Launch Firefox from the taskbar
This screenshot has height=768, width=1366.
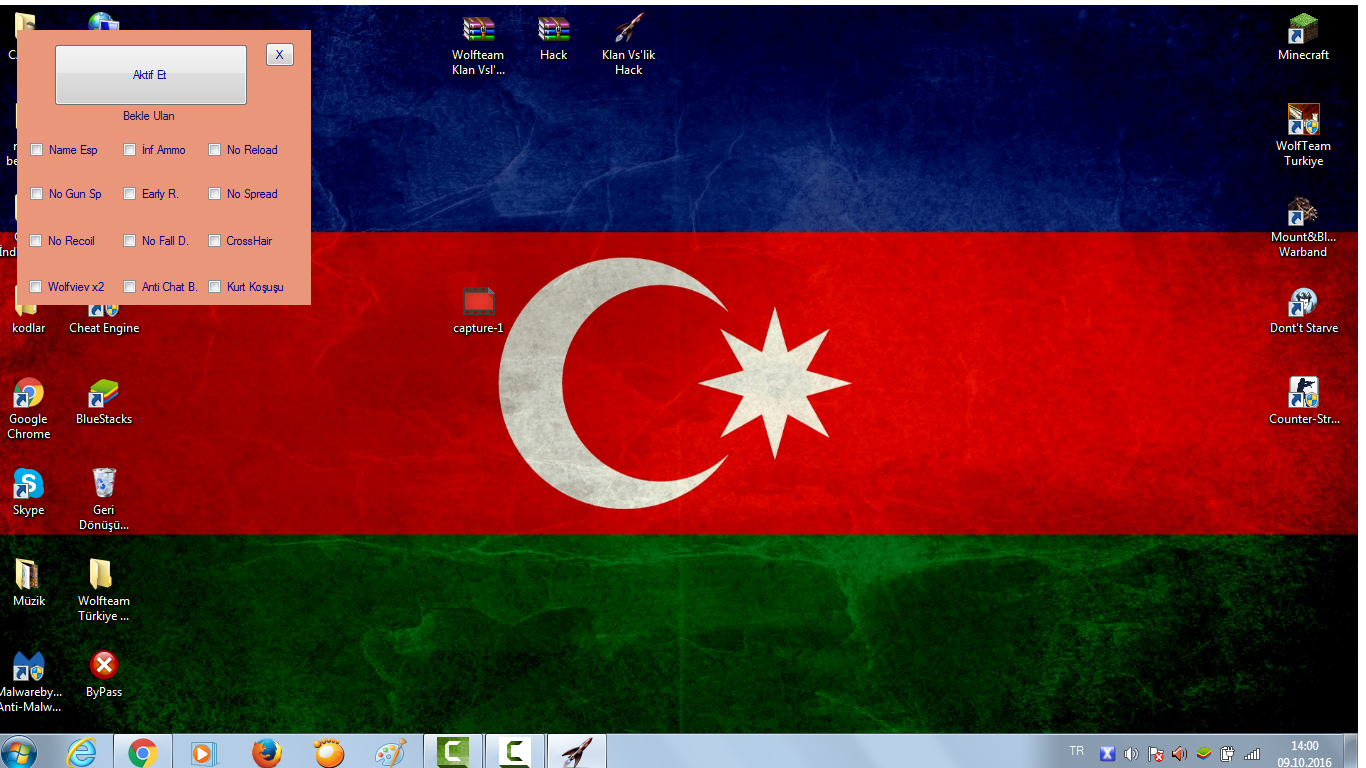pos(266,752)
